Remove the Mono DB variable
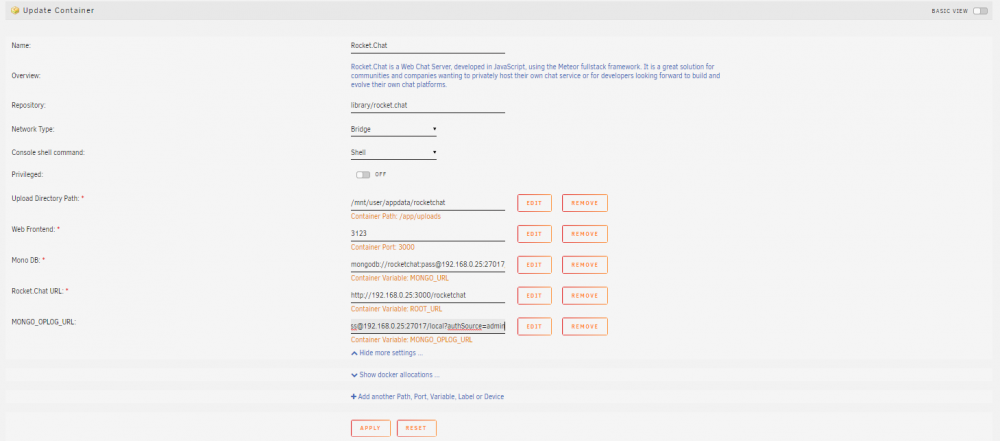The image size is (1000, 441). 585,264
